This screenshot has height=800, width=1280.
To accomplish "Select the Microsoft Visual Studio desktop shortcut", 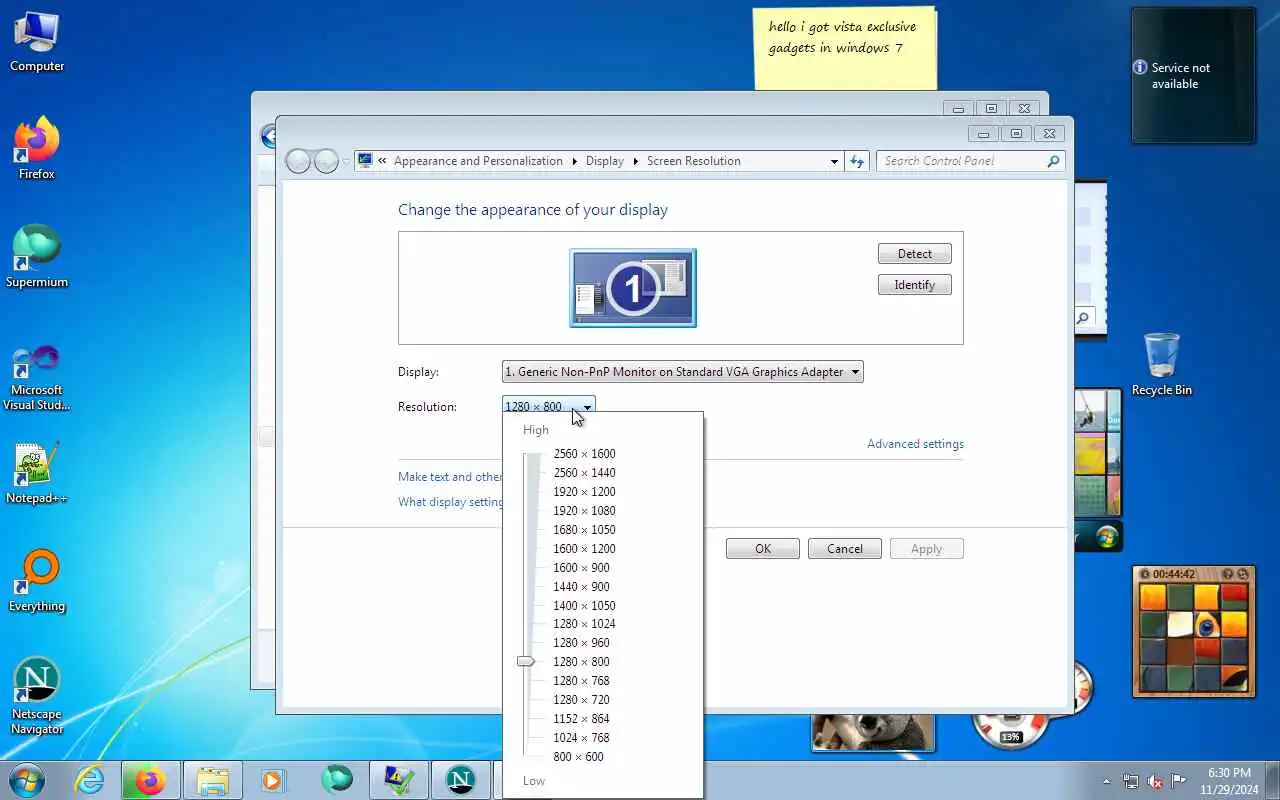I will pyautogui.click(x=37, y=378).
